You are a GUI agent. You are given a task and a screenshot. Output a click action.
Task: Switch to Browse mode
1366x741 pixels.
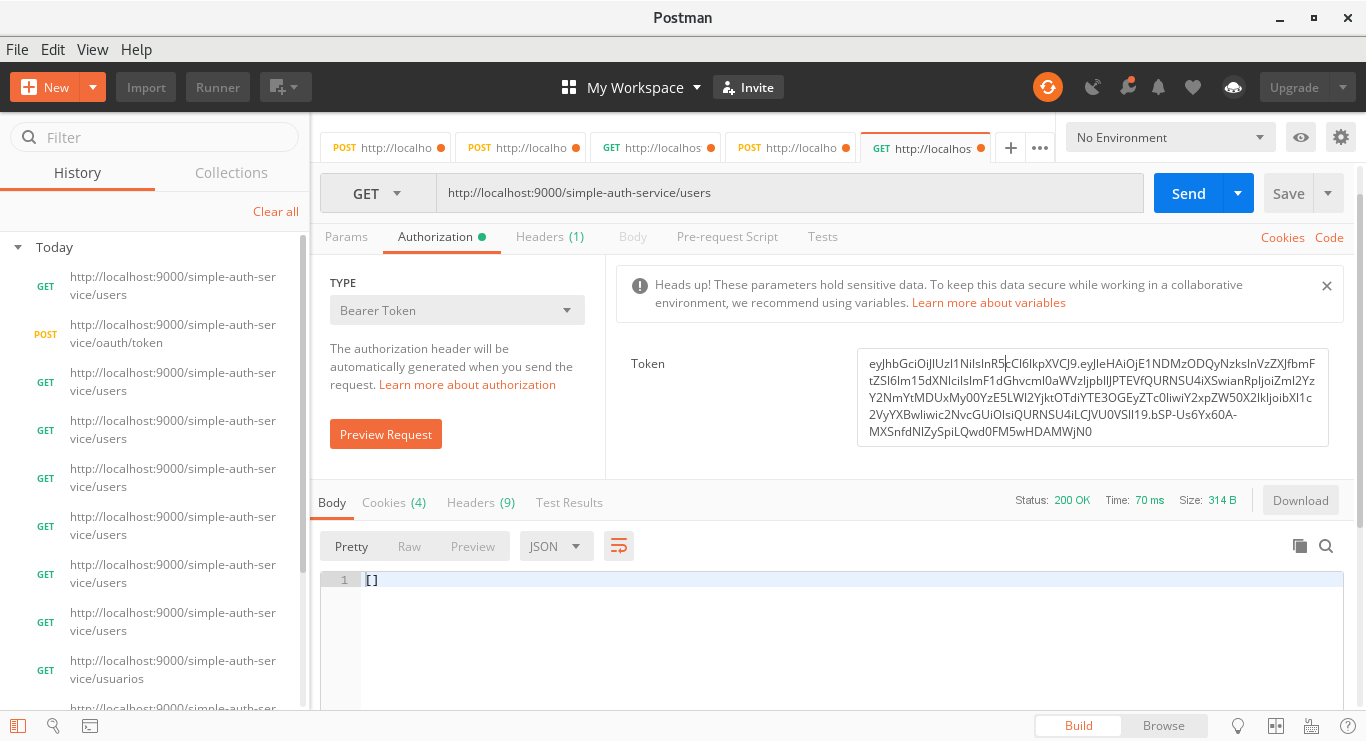click(1164, 726)
